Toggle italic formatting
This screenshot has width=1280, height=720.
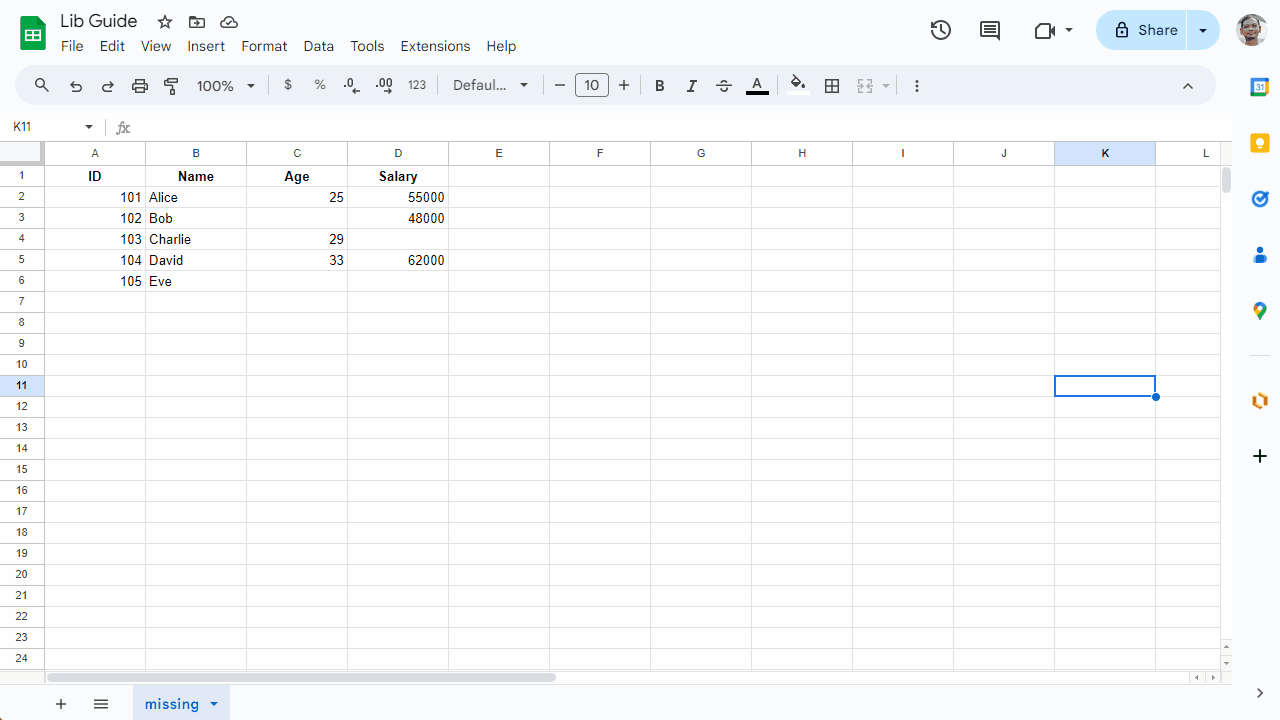coord(692,86)
